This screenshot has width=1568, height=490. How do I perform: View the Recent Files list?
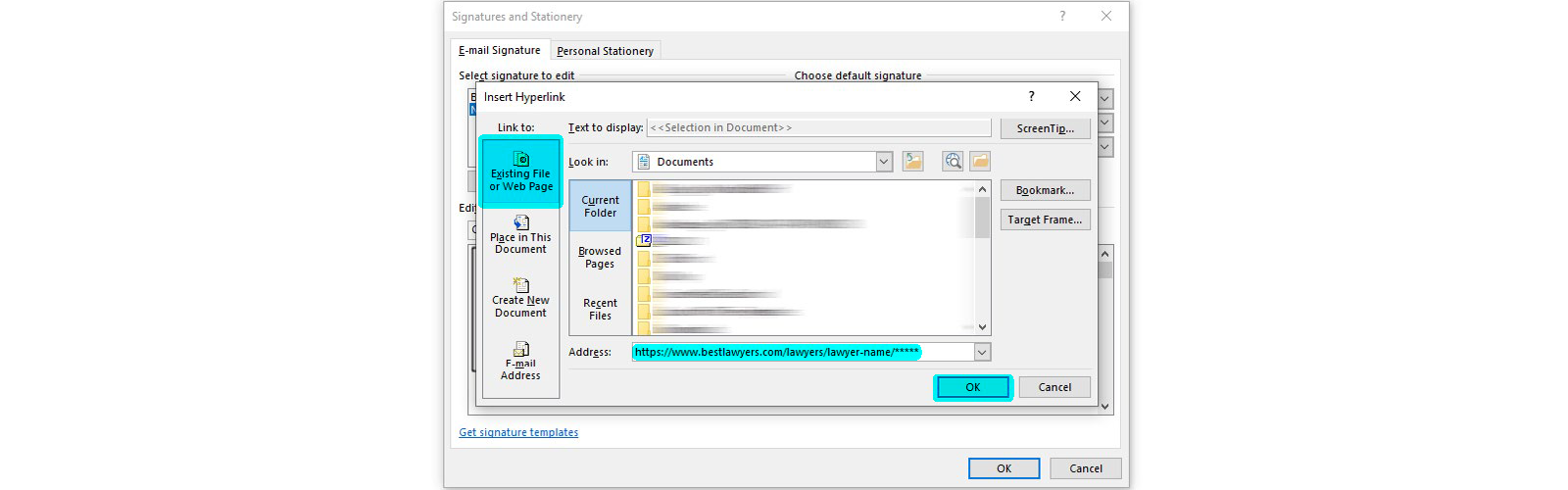[600, 309]
